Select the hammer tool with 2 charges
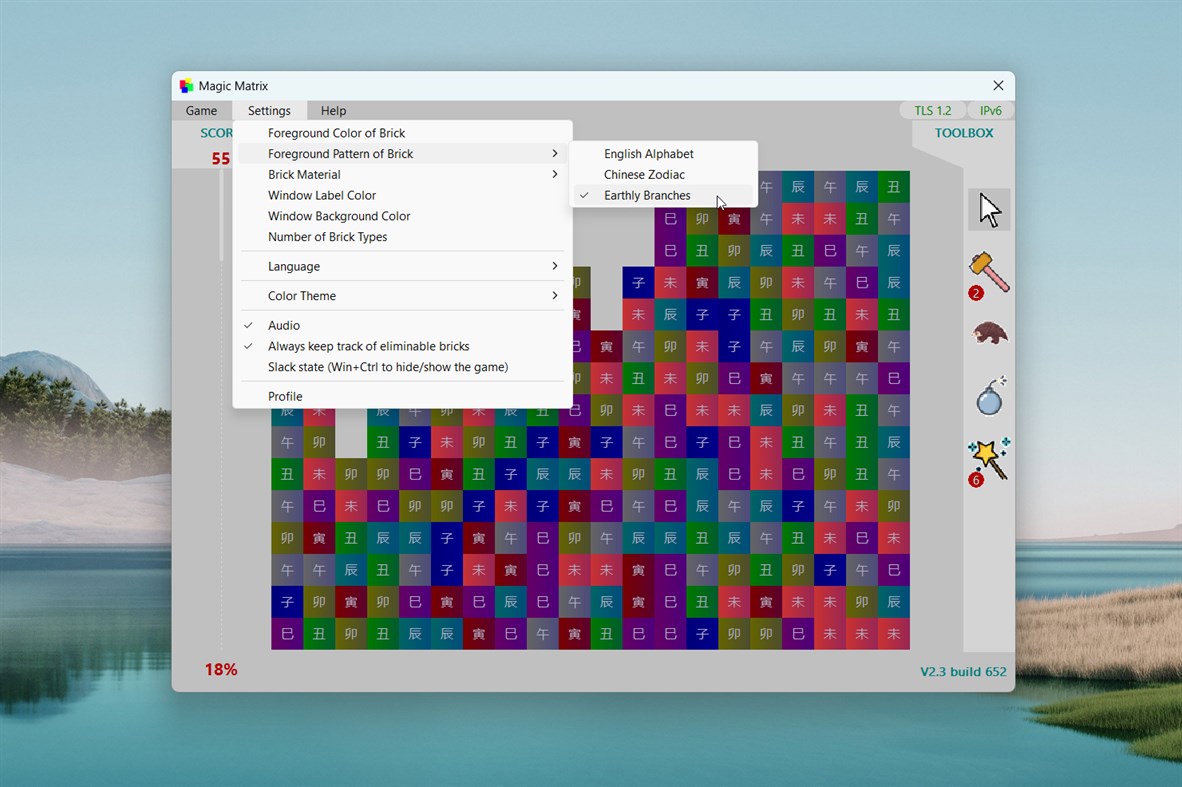 point(988,272)
